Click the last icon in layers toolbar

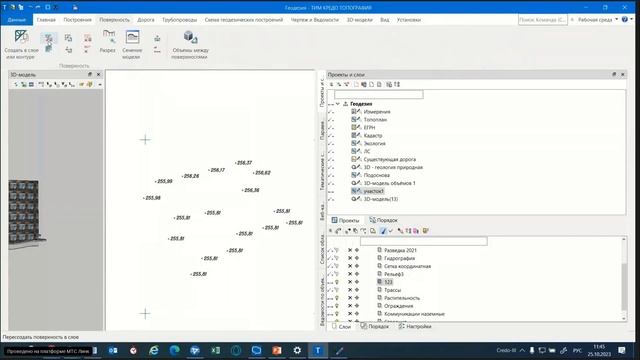coord(425,231)
